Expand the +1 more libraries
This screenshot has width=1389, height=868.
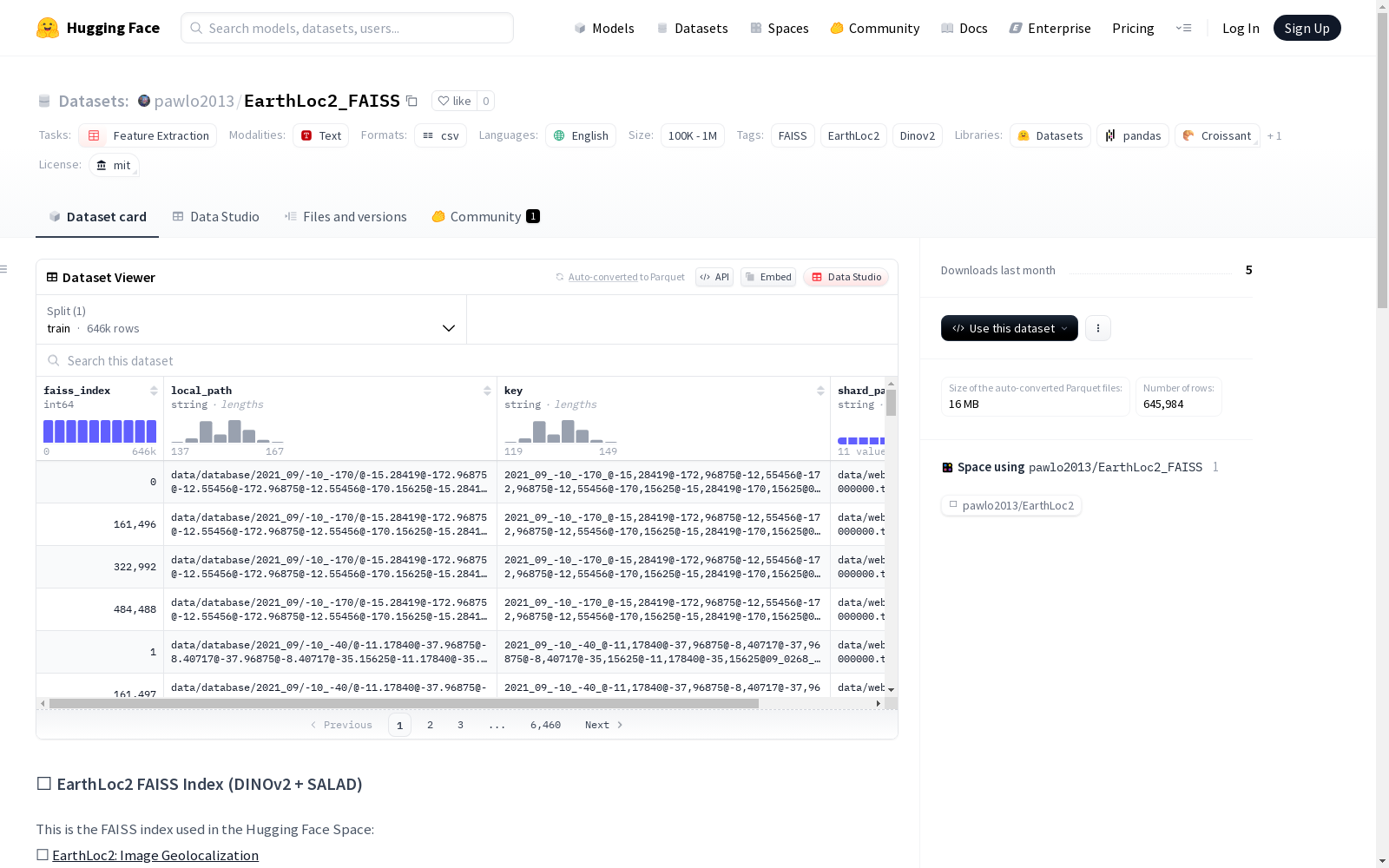point(1274,135)
